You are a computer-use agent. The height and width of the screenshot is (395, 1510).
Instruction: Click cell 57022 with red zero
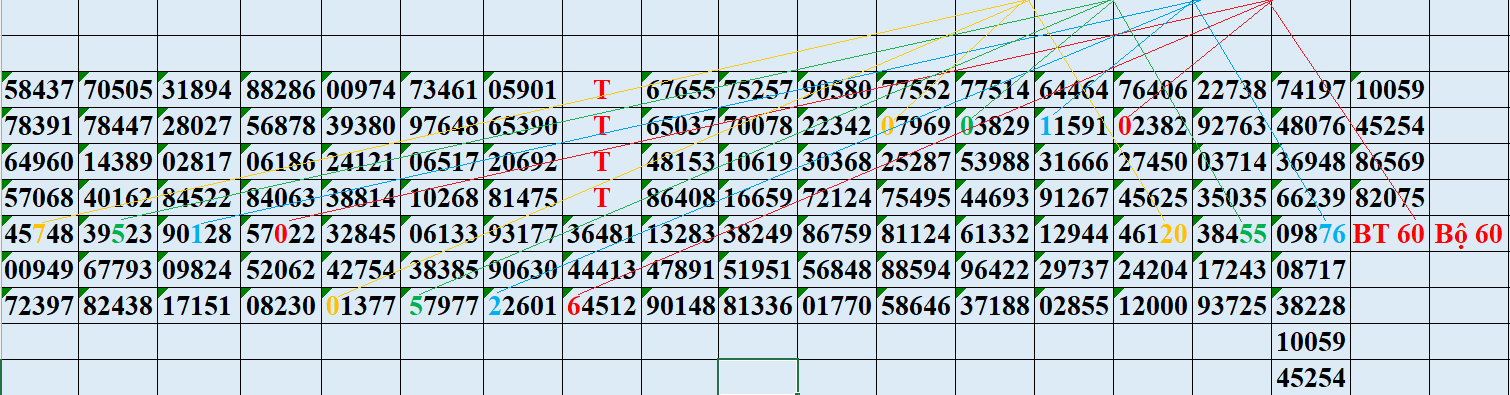281,234
